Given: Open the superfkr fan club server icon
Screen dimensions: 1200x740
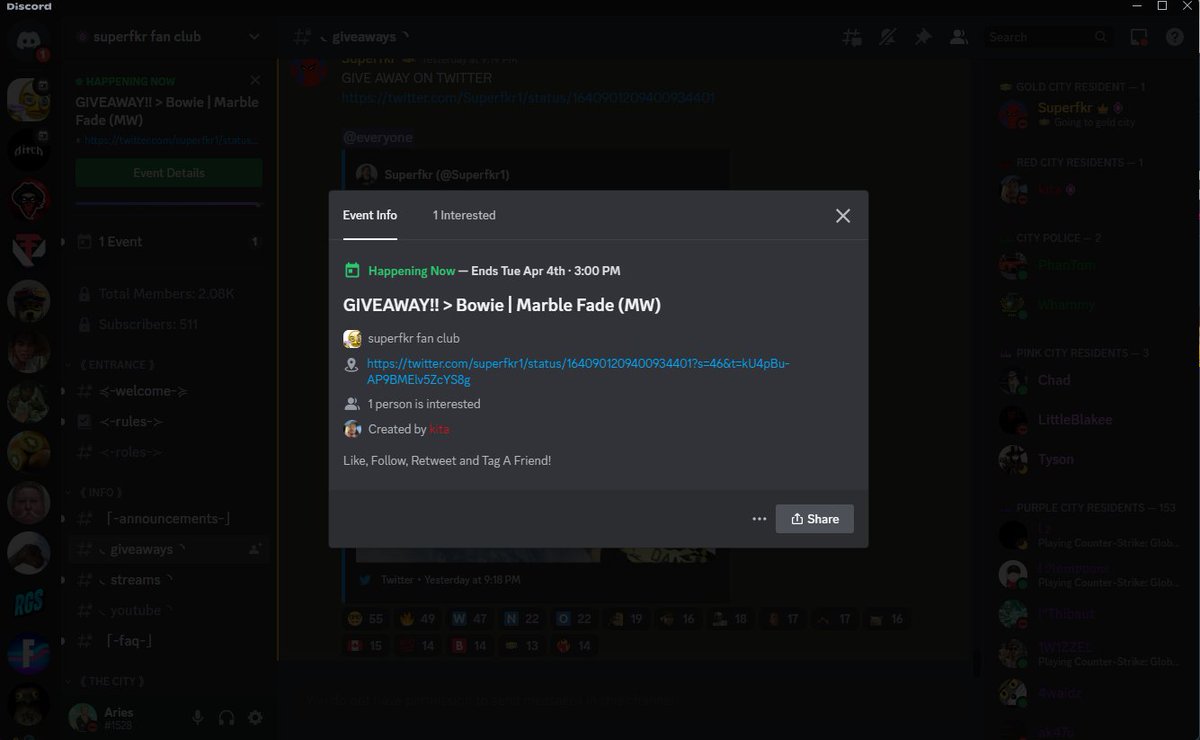Looking at the screenshot, I should [28, 98].
